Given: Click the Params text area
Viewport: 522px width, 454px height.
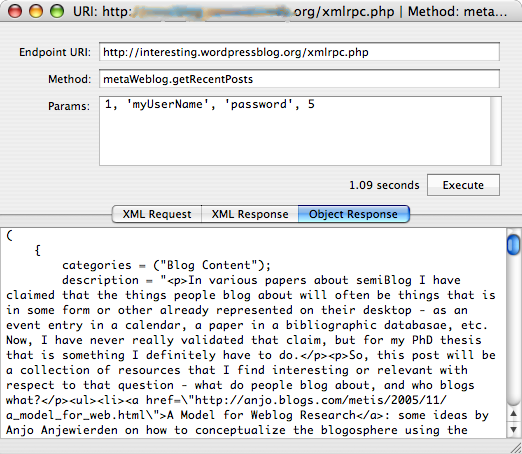Looking at the screenshot, I should (x=295, y=131).
